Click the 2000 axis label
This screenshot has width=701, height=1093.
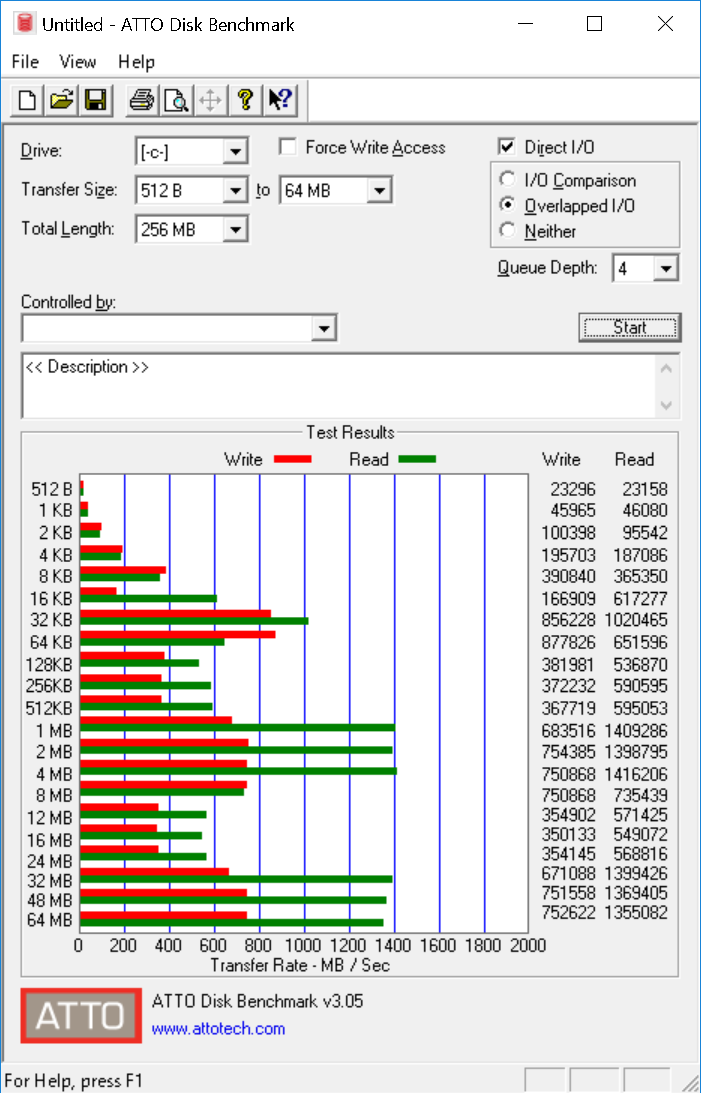[527, 946]
